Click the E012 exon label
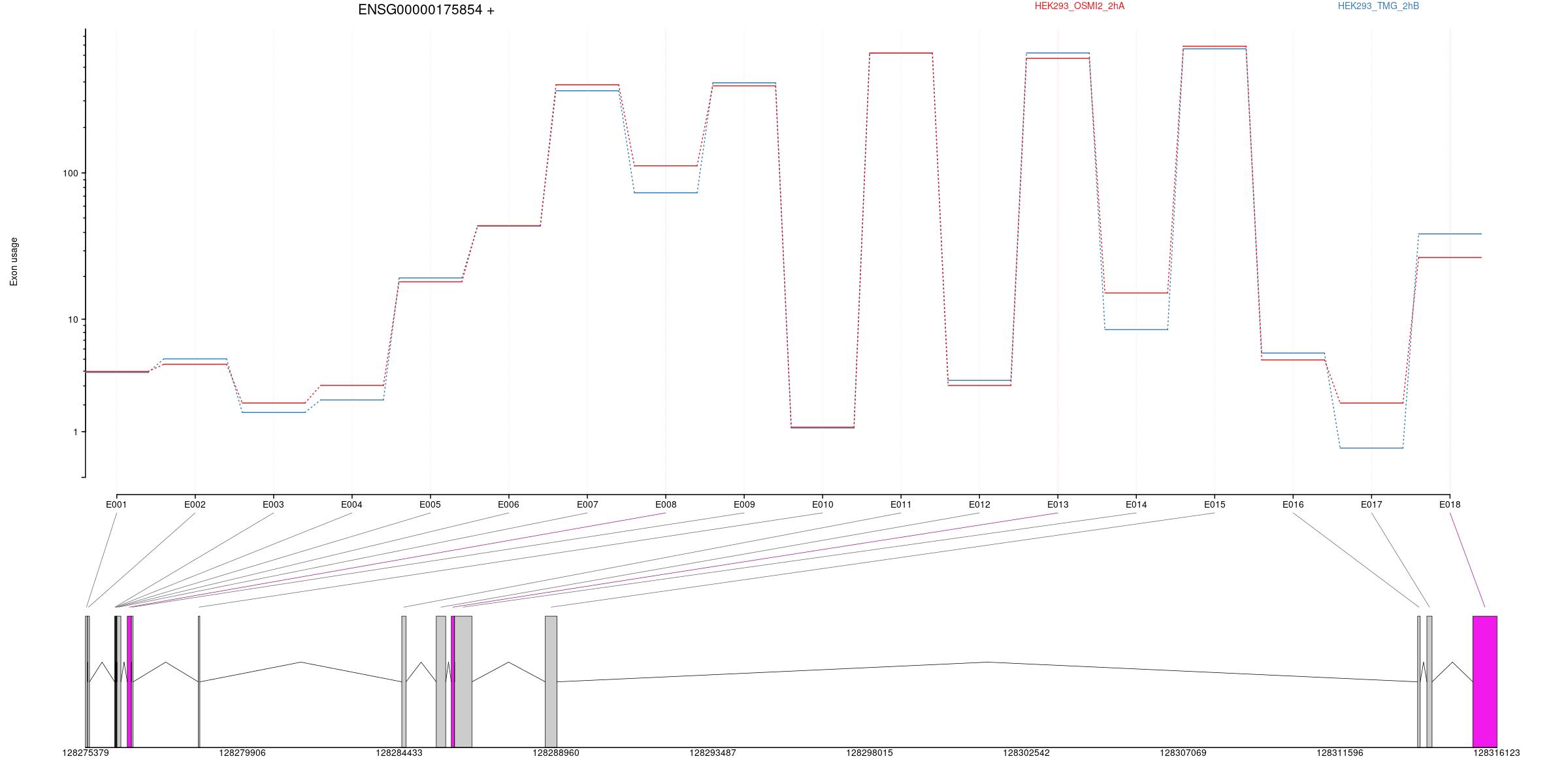The width and height of the screenshot is (1568, 784). click(979, 504)
